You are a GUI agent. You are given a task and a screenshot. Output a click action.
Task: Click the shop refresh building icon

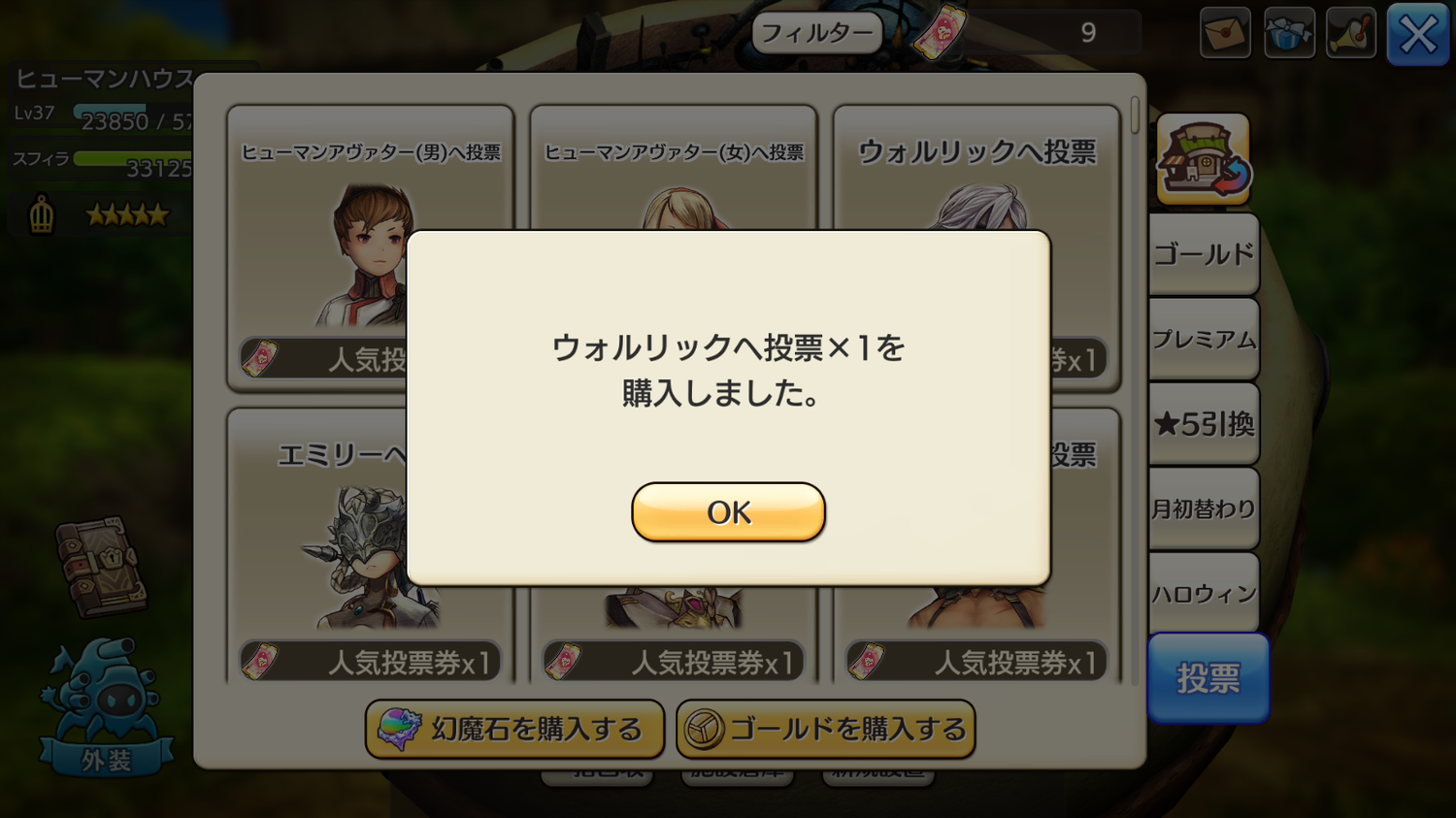point(1204,159)
